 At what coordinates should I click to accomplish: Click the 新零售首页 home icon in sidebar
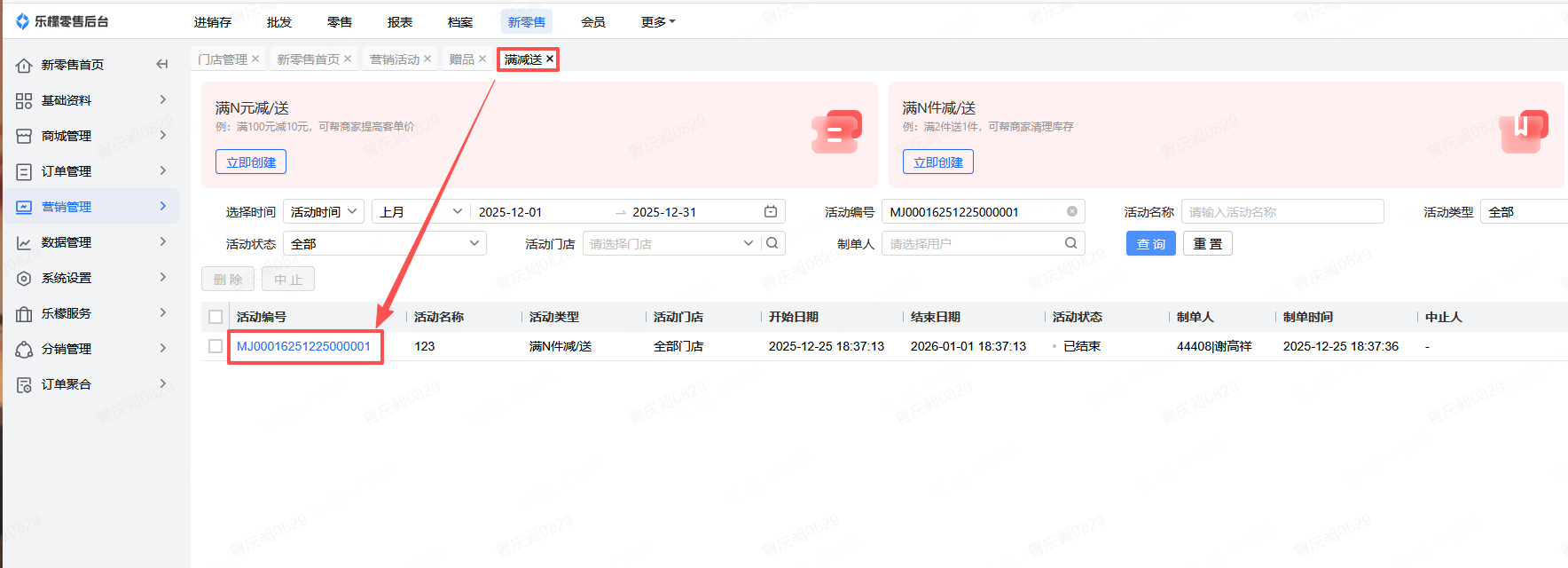point(24,65)
